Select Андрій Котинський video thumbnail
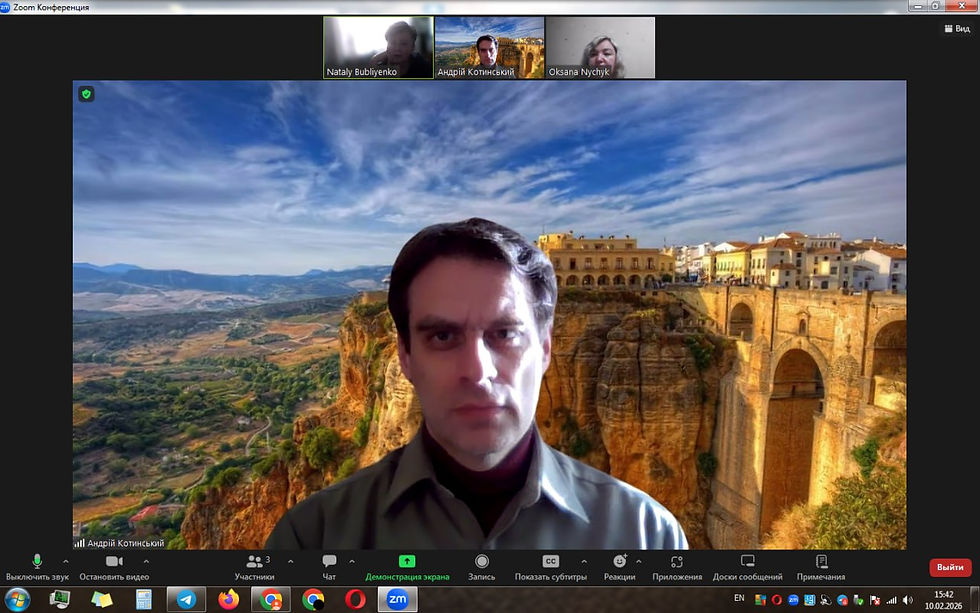 point(489,47)
